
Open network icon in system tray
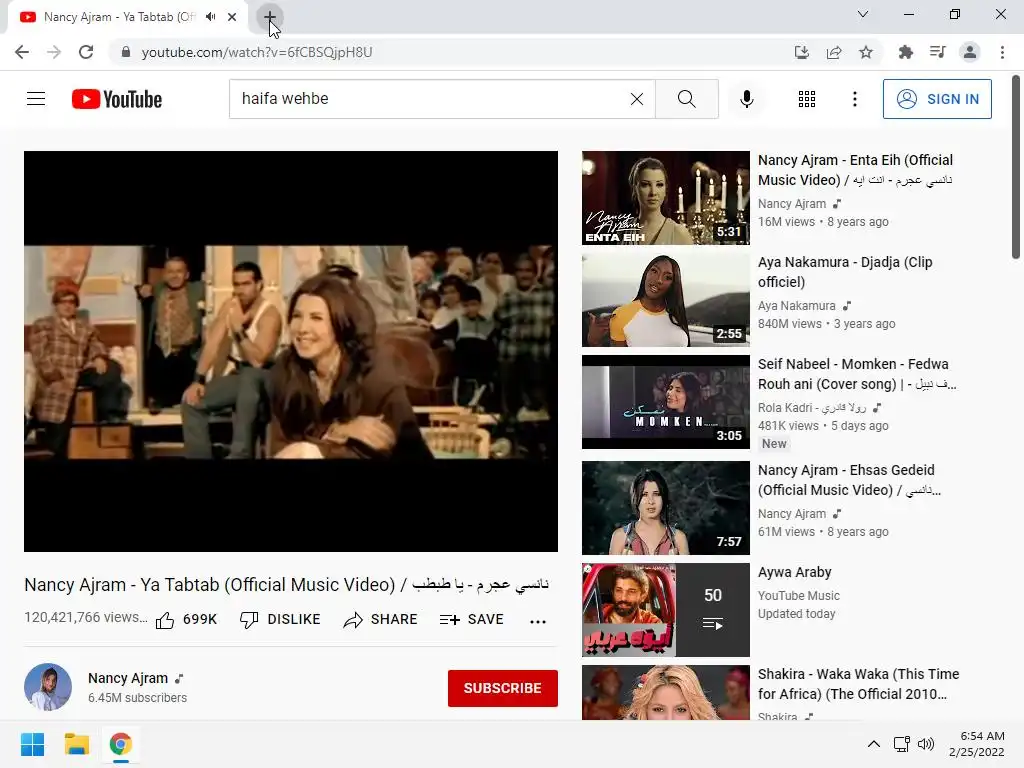(902, 744)
